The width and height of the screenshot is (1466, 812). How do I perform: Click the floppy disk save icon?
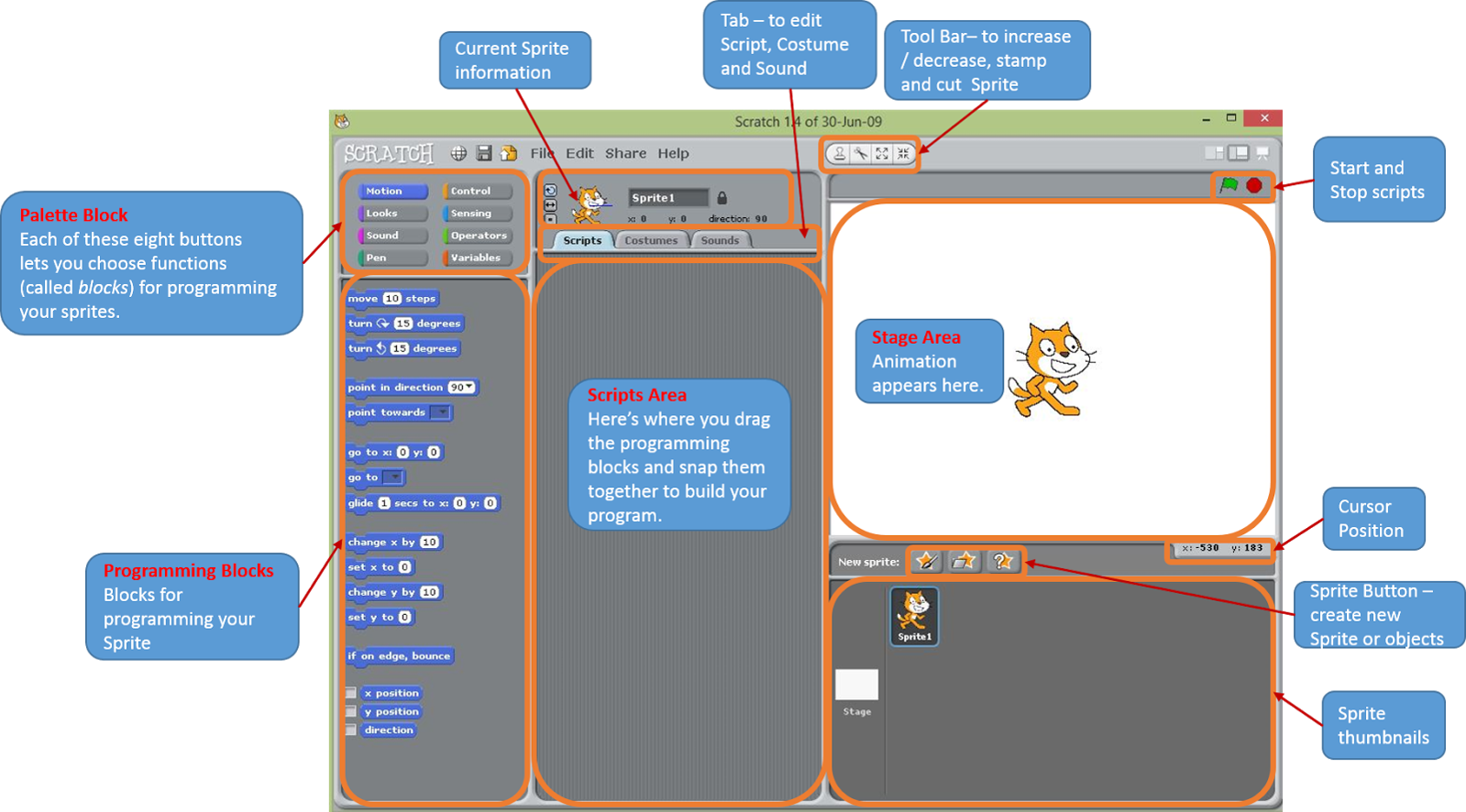484,153
